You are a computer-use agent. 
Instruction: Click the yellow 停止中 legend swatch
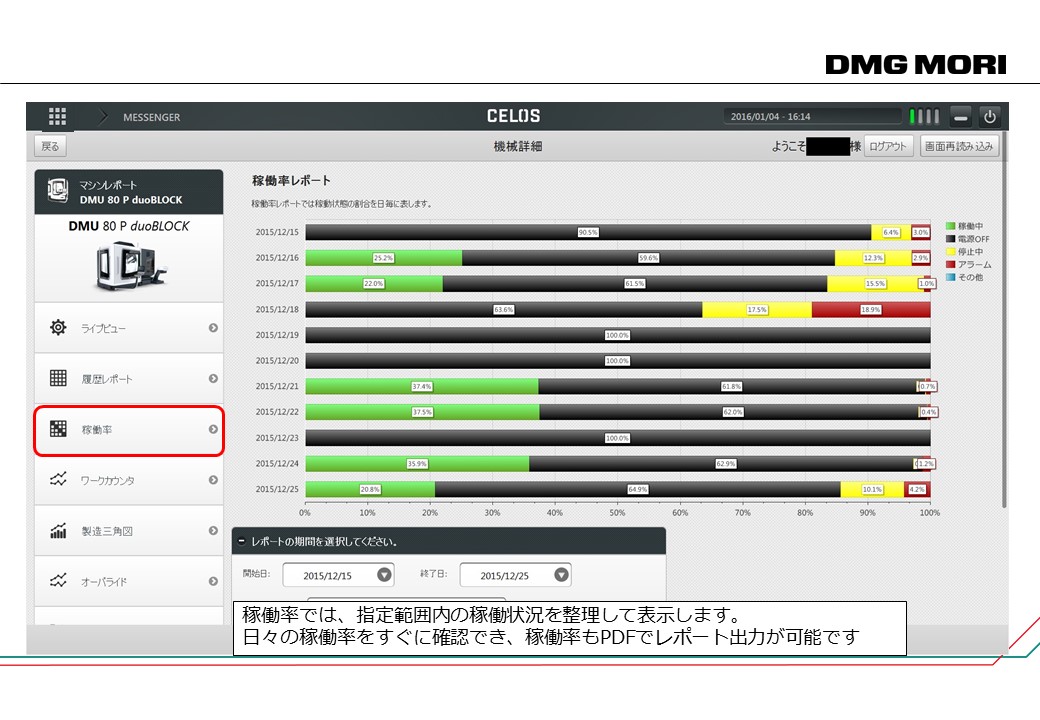click(950, 251)
